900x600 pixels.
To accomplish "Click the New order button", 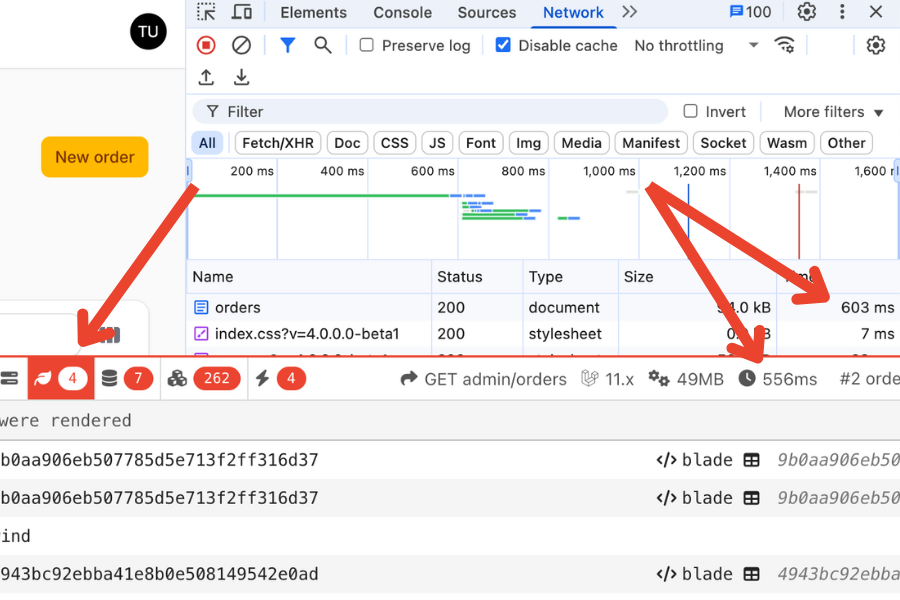I will [94, 157].
